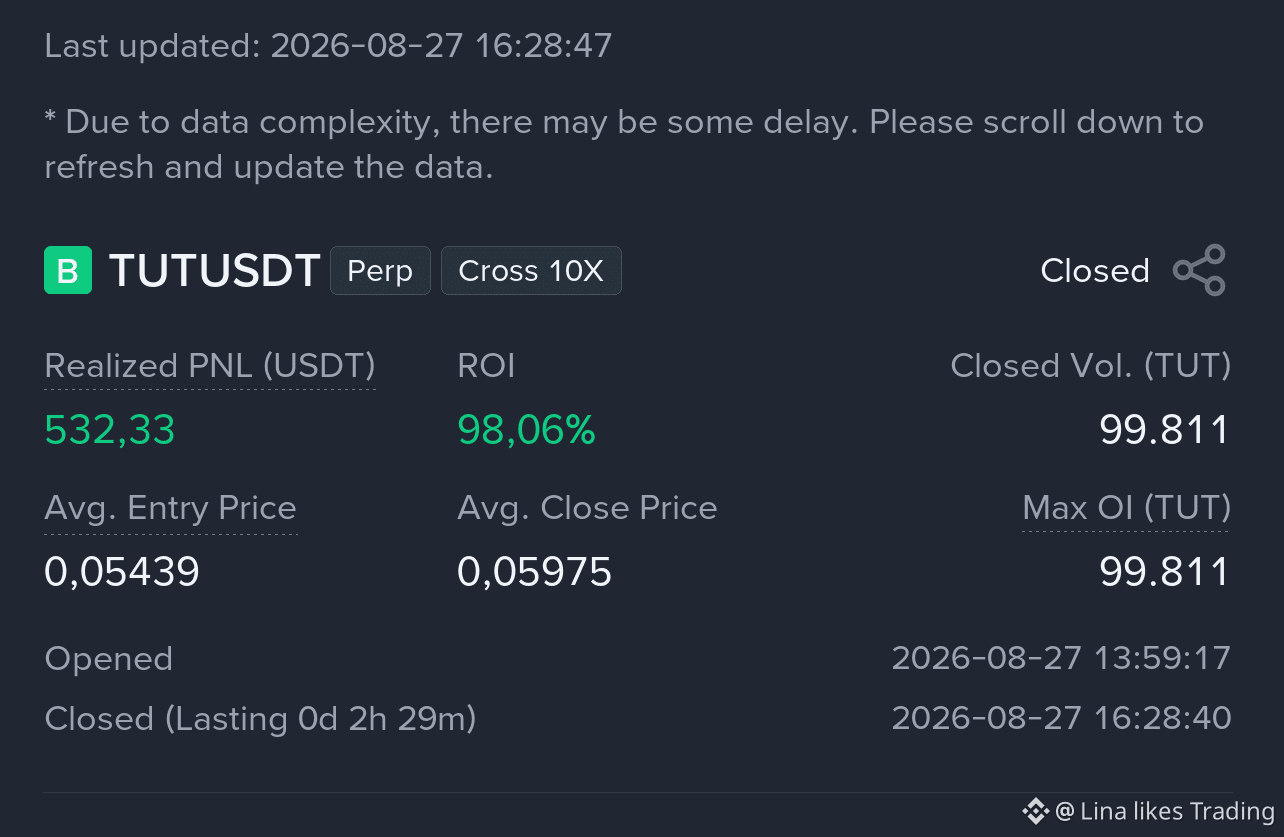1284x837 pixels.
Task: Select the Perp contract type tag
Action: pyautogui.click(x=380, y=271)
